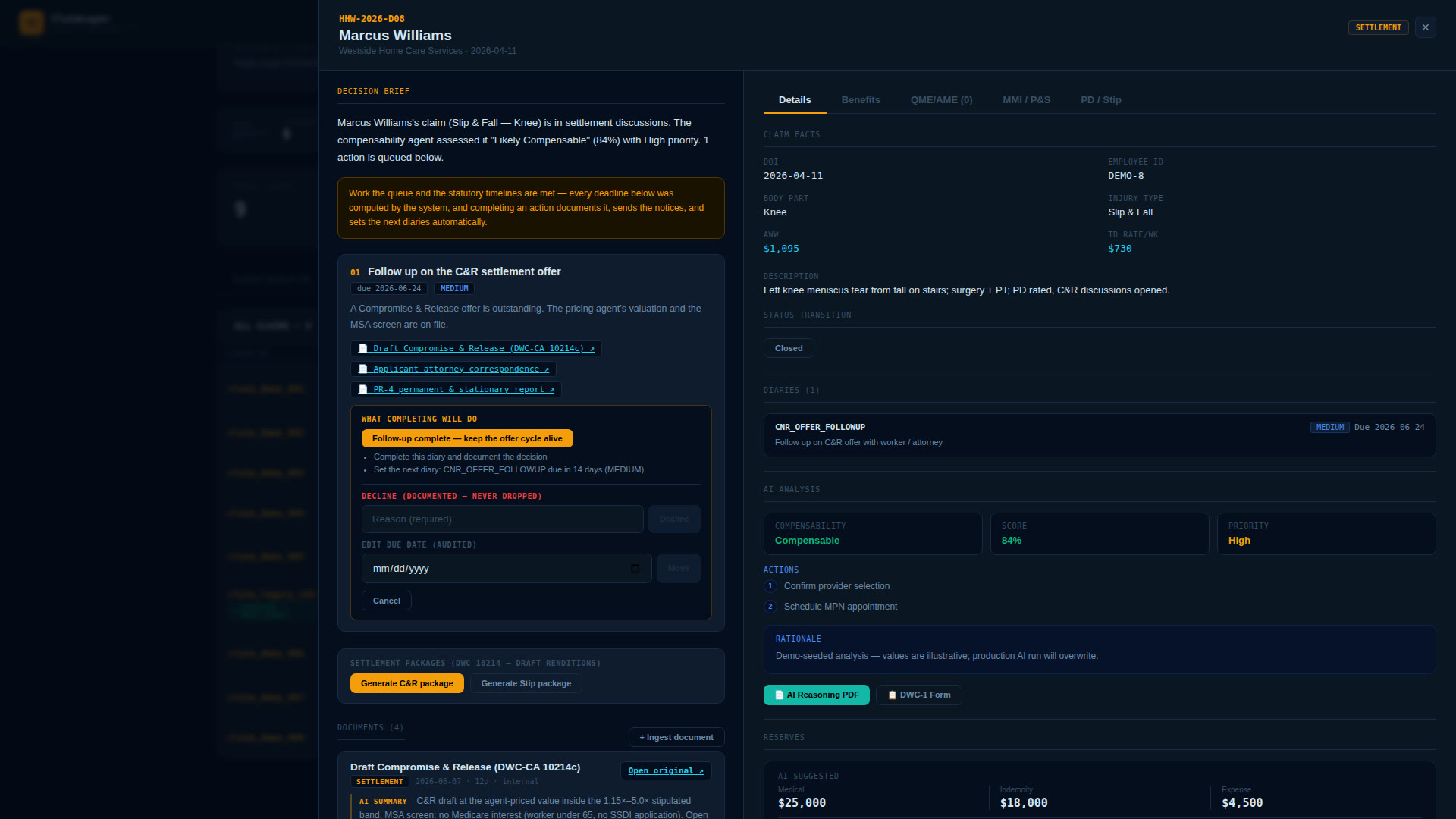
Task: Click the AWW value $1,095
Action: 781,249
